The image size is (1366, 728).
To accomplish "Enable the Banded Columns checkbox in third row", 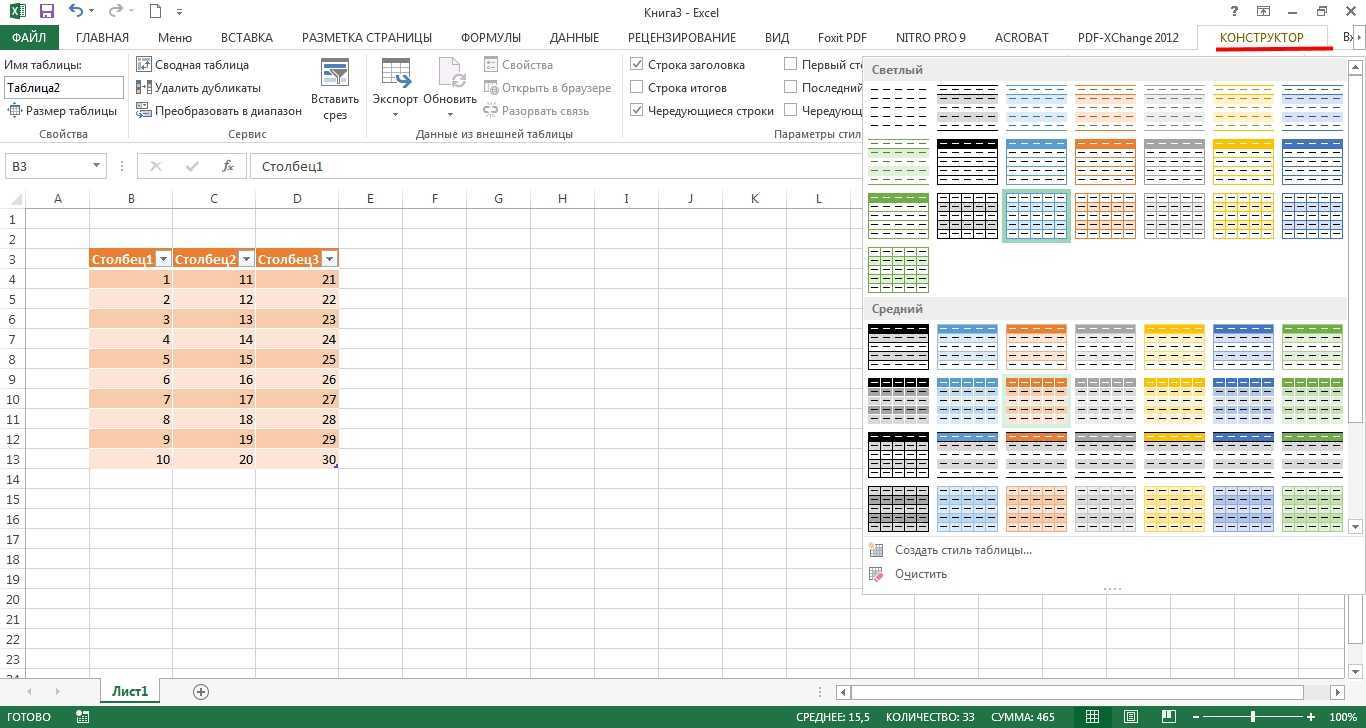I will pos(791,111).
